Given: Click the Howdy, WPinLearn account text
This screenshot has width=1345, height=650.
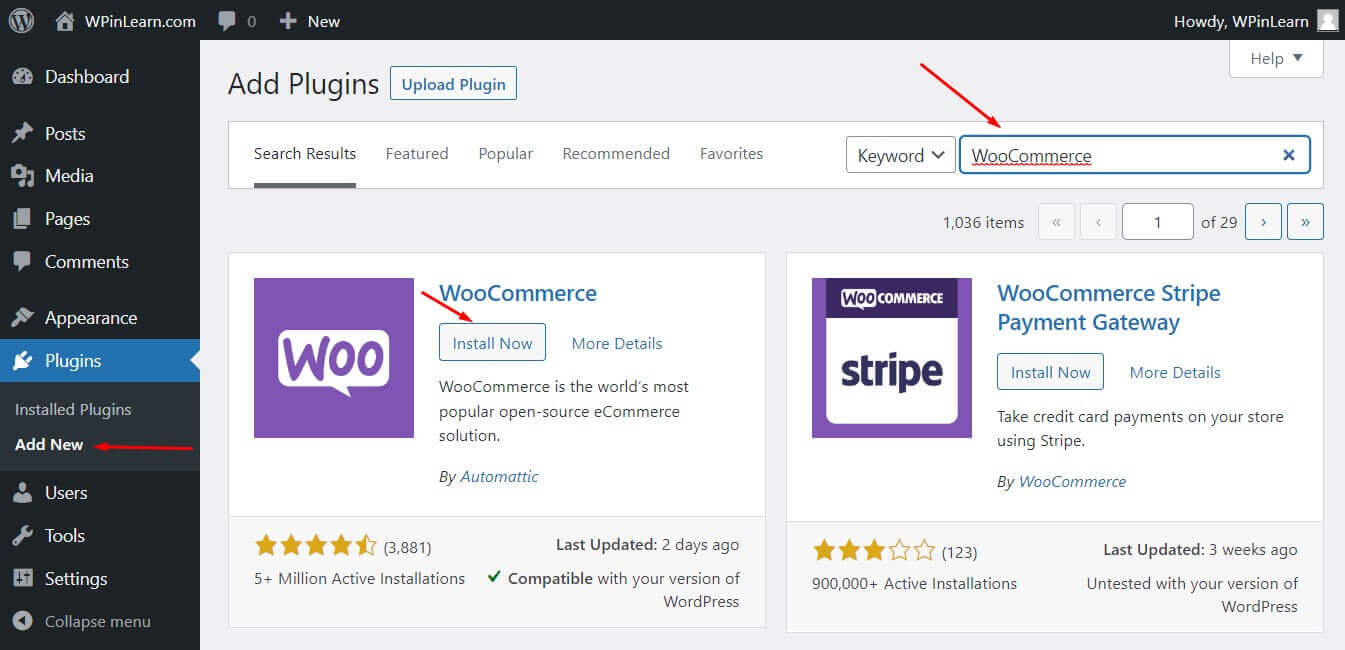Looking at the screenshot, I should (x=1241, y=21).
